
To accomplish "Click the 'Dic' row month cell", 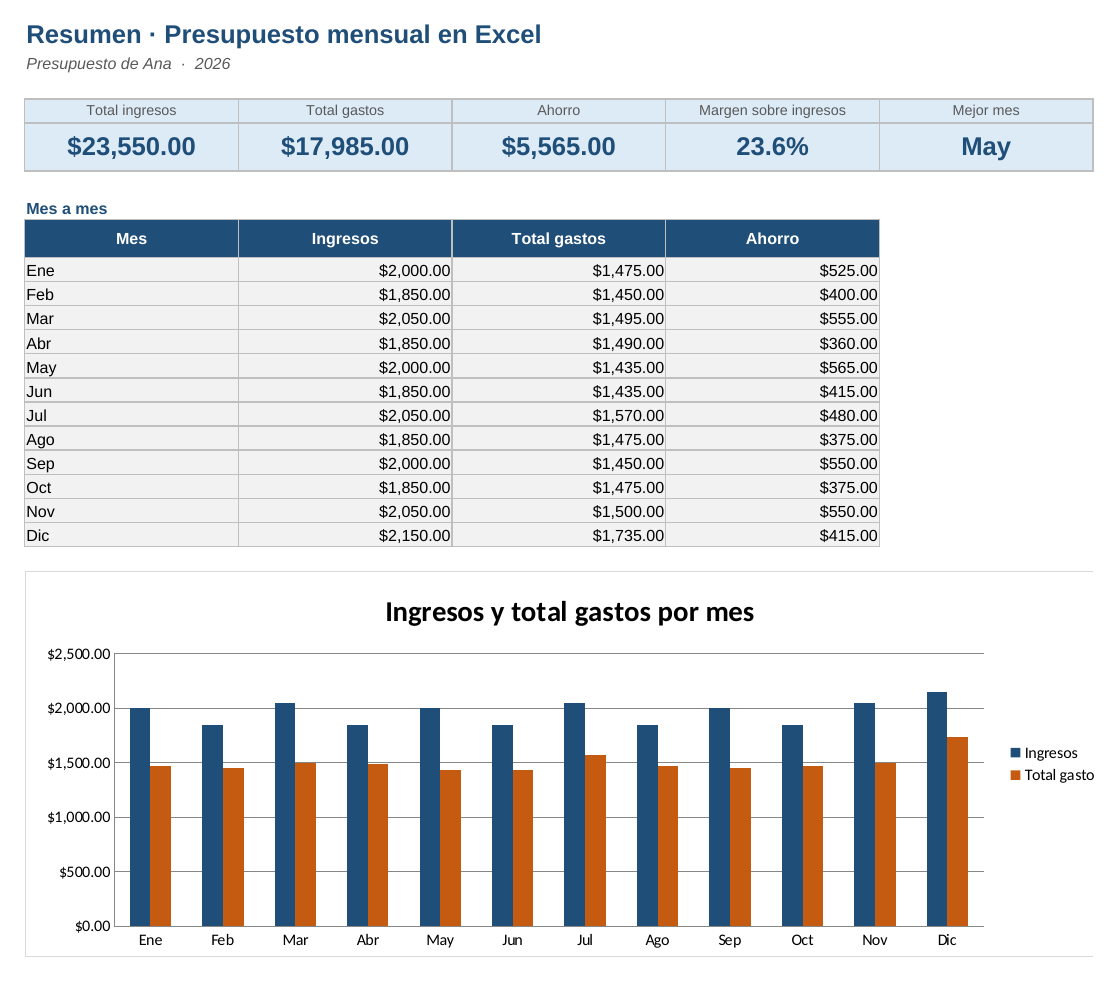I will point(131,535).
